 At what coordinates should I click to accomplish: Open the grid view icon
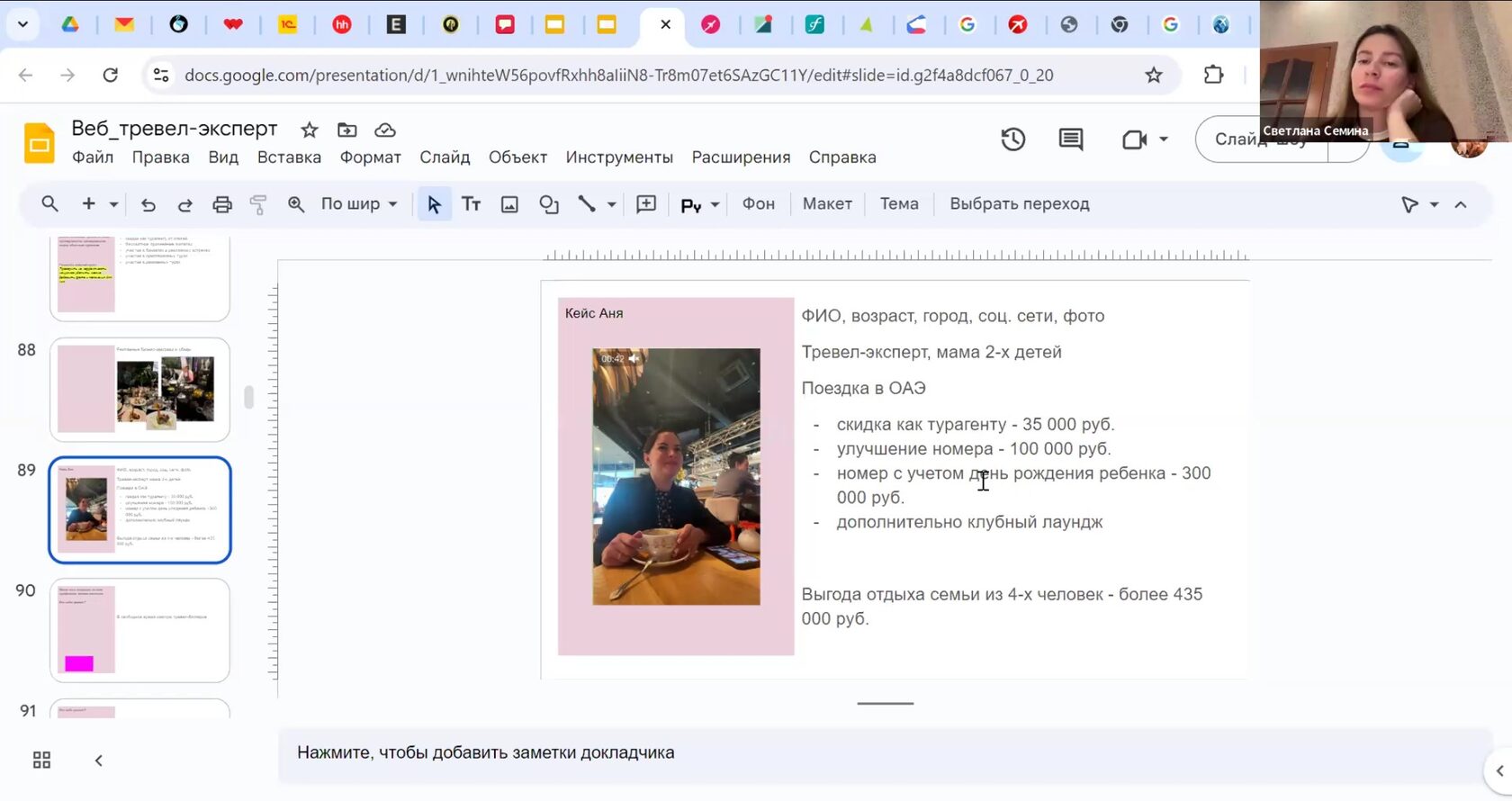pos(41,760)
